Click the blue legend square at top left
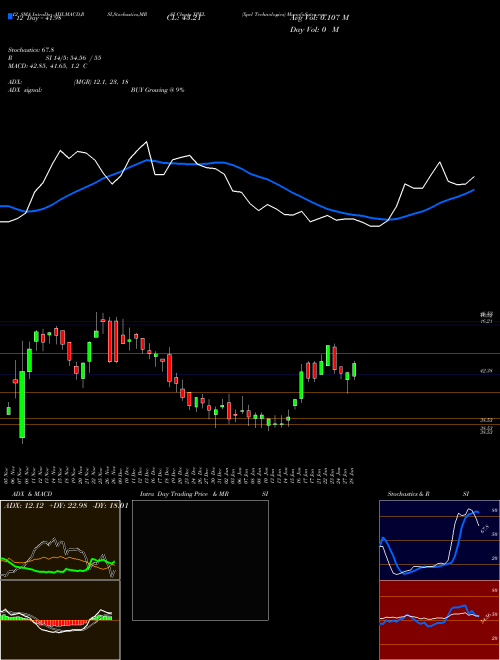The width and height of the screenshot is (500, 660). [x=10, y=16]
